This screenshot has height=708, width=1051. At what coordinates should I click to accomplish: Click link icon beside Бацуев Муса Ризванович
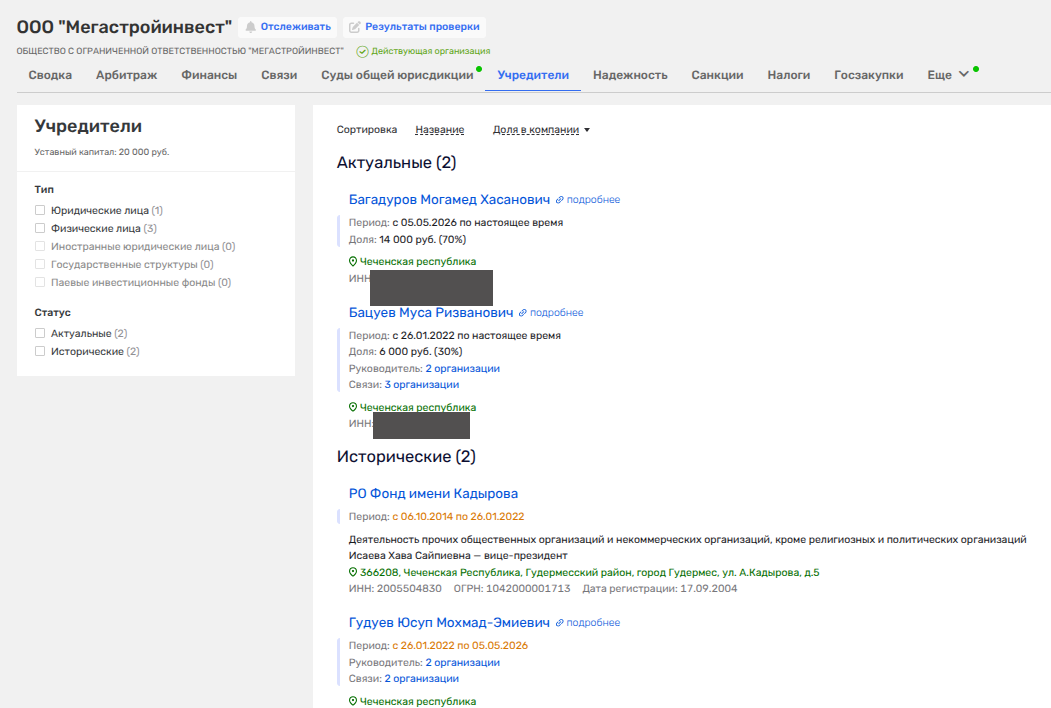(522, 313)
